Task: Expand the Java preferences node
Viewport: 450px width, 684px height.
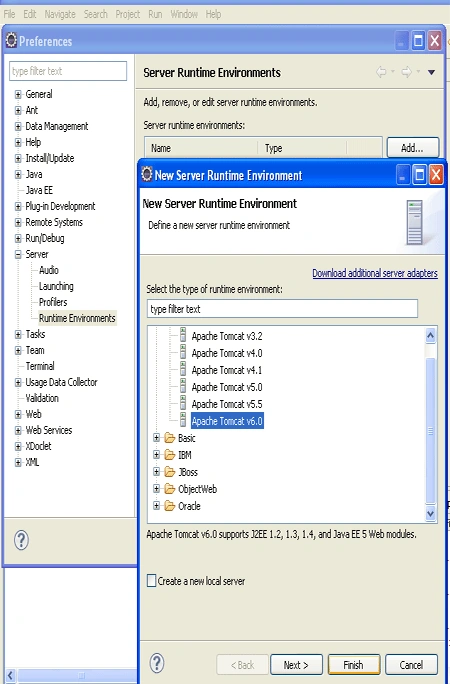Action: 18,174
